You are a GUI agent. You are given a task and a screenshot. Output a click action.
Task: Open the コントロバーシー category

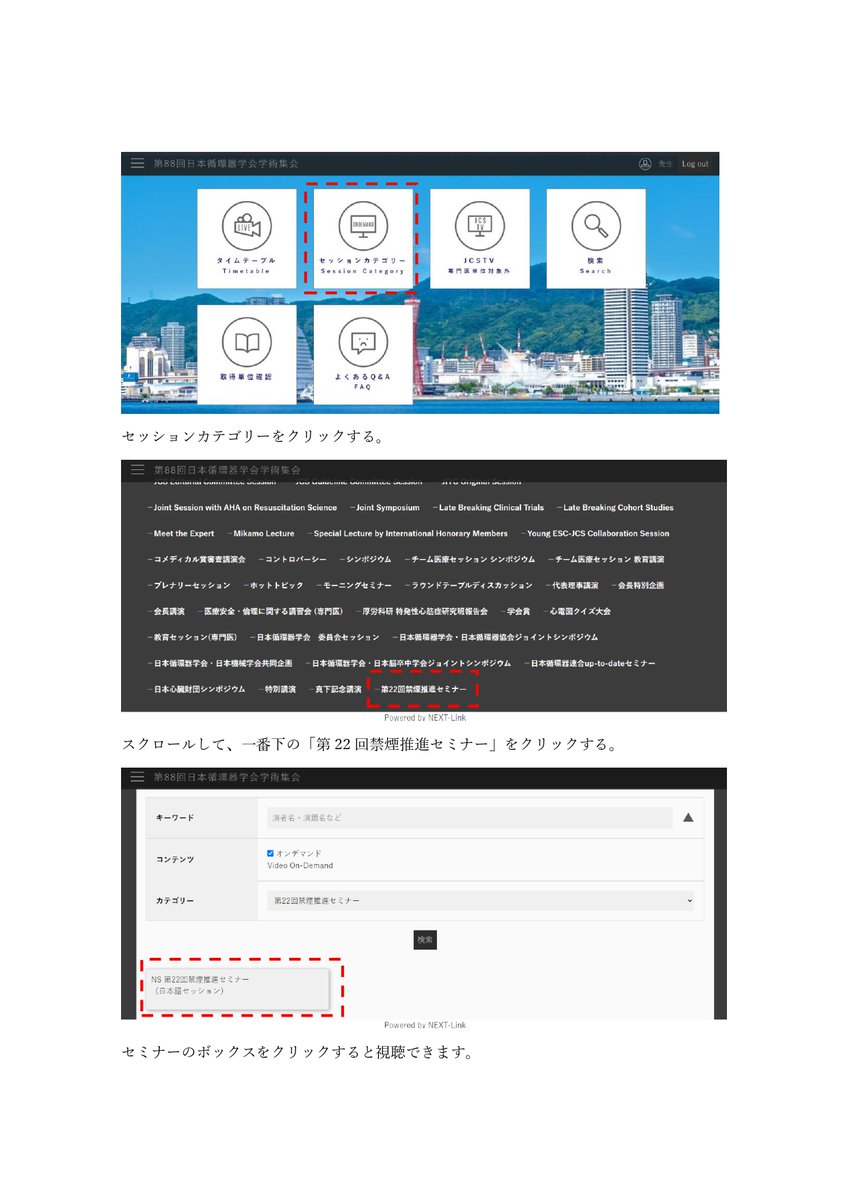[x=292, y=560]
